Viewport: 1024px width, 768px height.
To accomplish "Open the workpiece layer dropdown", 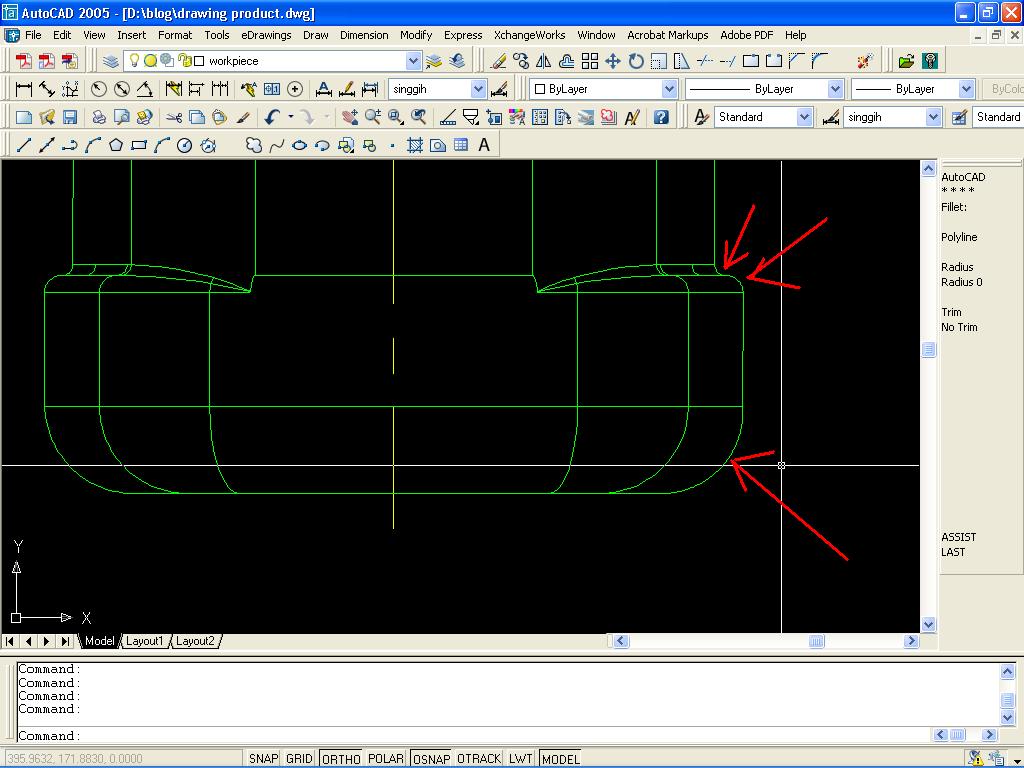I will (x=414, y=62).
